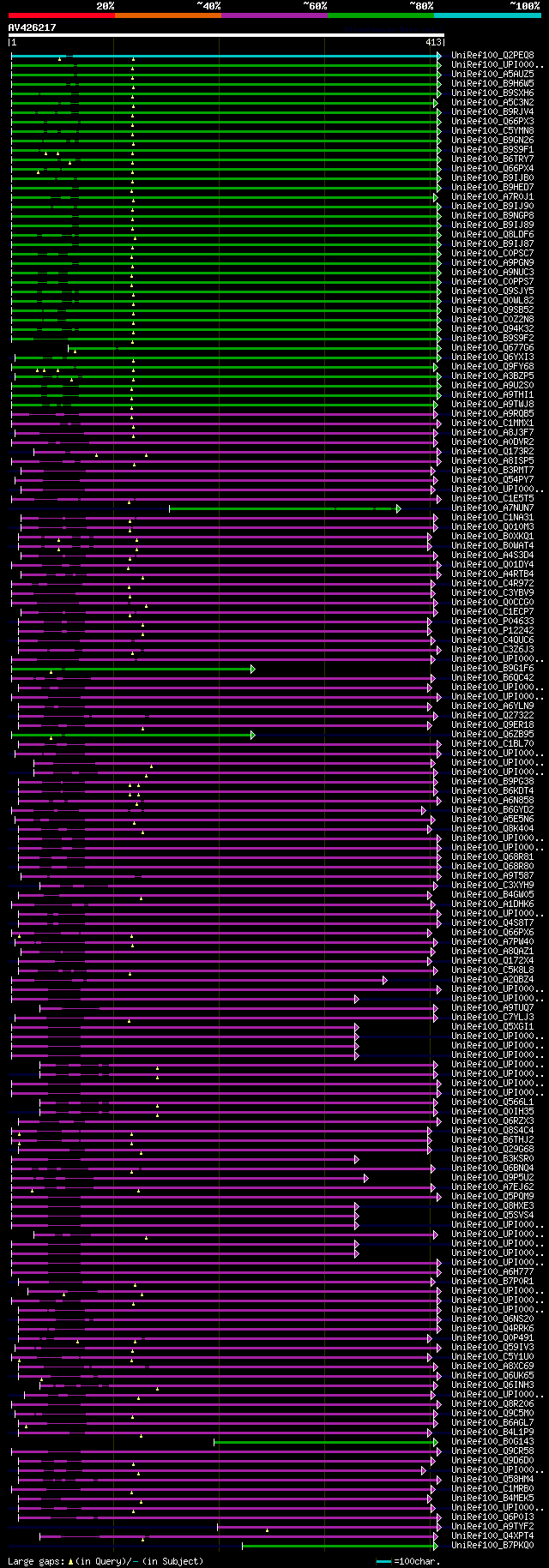Select hit UniRef100_Q5XGI1
549x1568 pixels.
[492, 1026]
